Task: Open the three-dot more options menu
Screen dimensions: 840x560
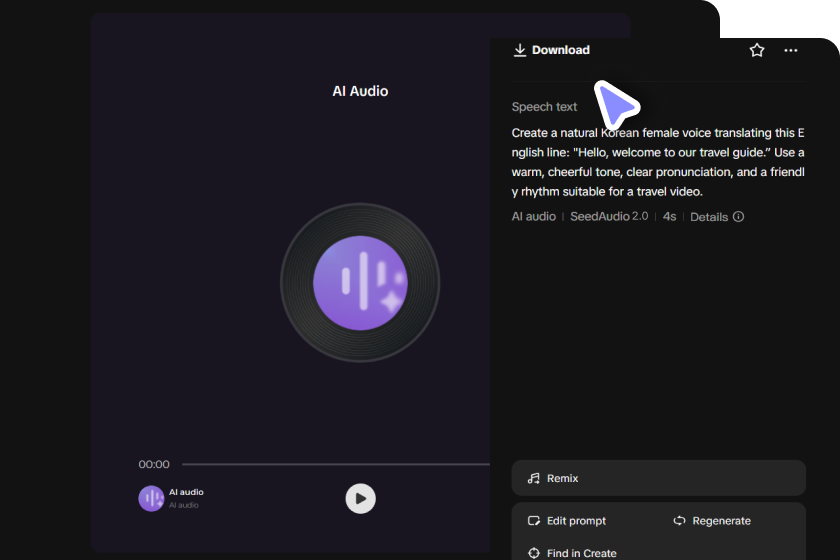Action: pos(791,50)
